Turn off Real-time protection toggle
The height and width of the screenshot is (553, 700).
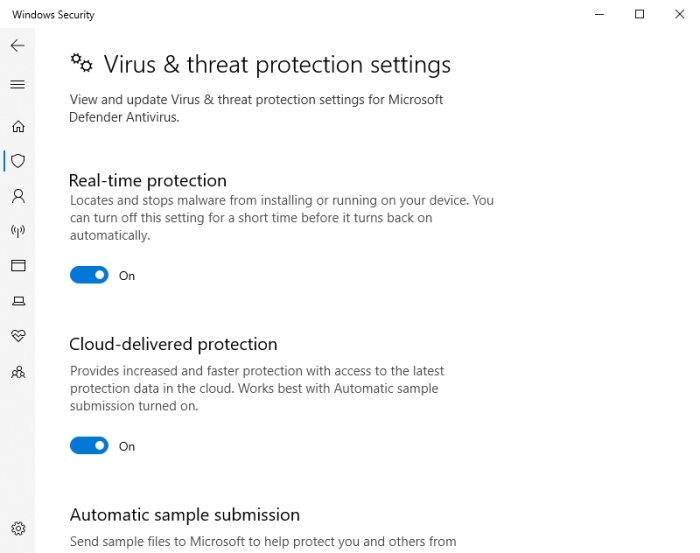coord(89,275)
